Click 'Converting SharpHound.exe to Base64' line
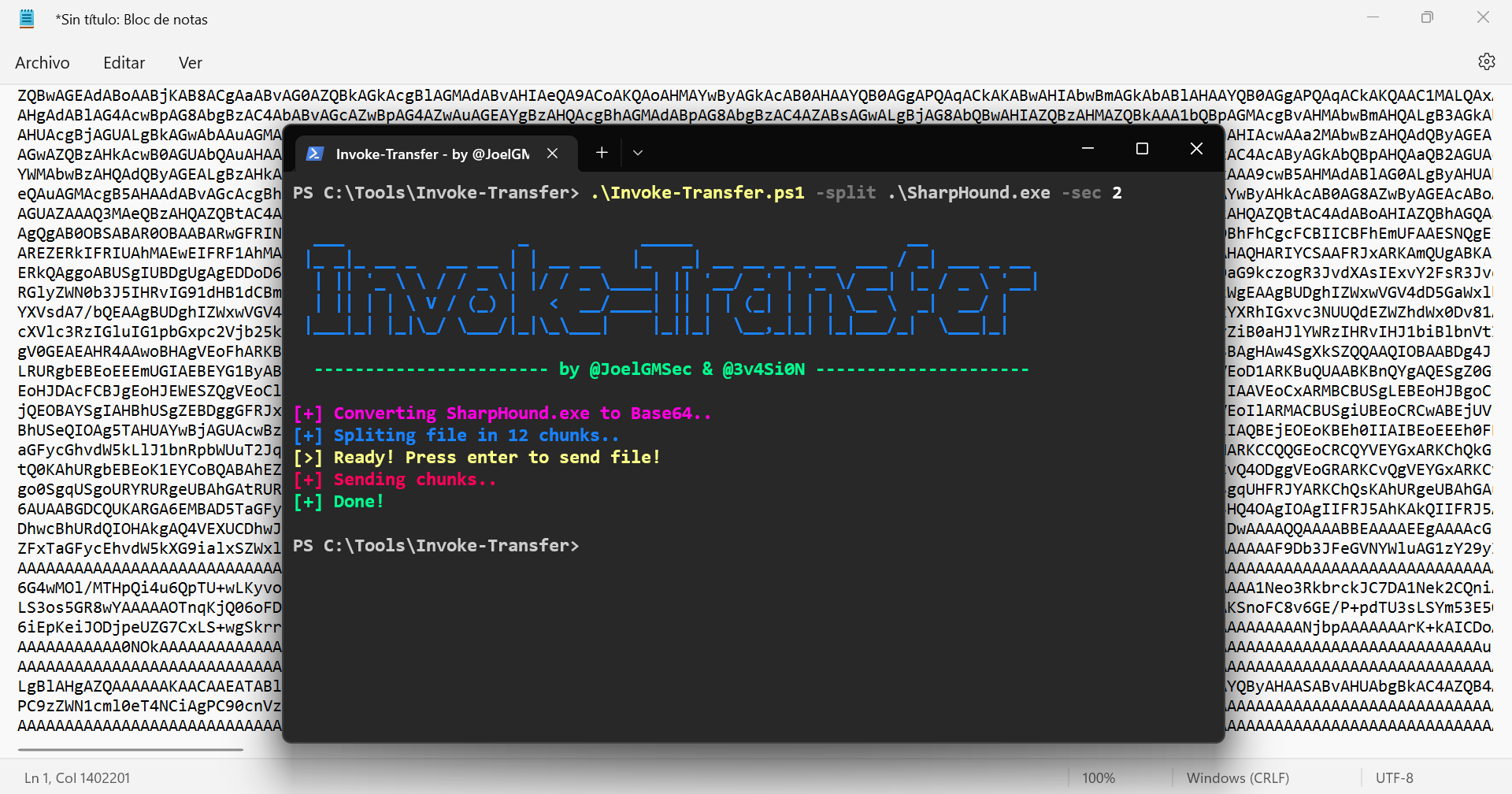 tap(502, 414)
